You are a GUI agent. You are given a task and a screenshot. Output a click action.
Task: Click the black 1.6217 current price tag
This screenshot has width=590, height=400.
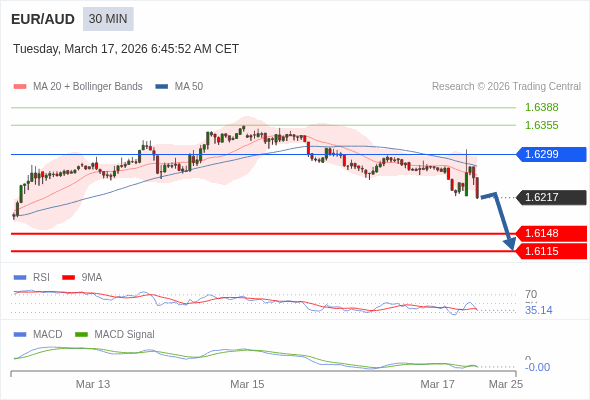coord(551,197)
